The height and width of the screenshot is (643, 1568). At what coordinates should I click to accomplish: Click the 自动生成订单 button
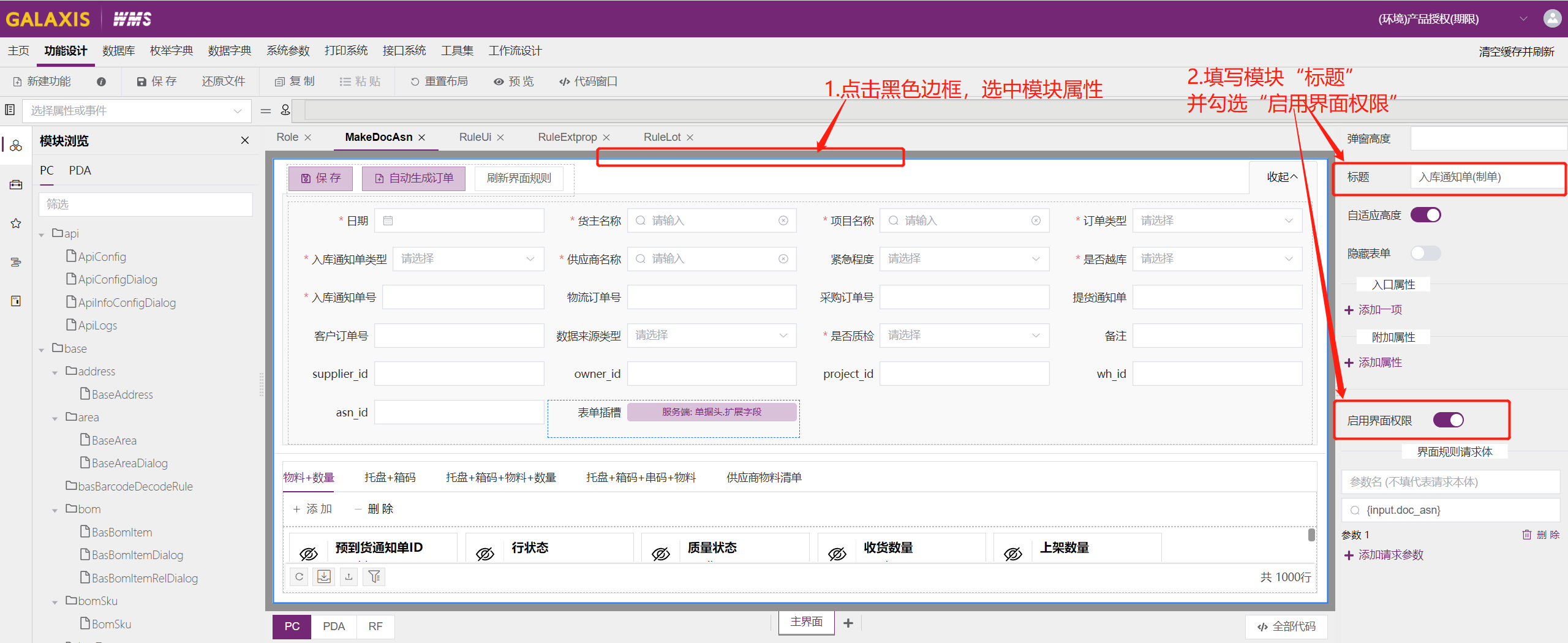(x=413, y=178)
